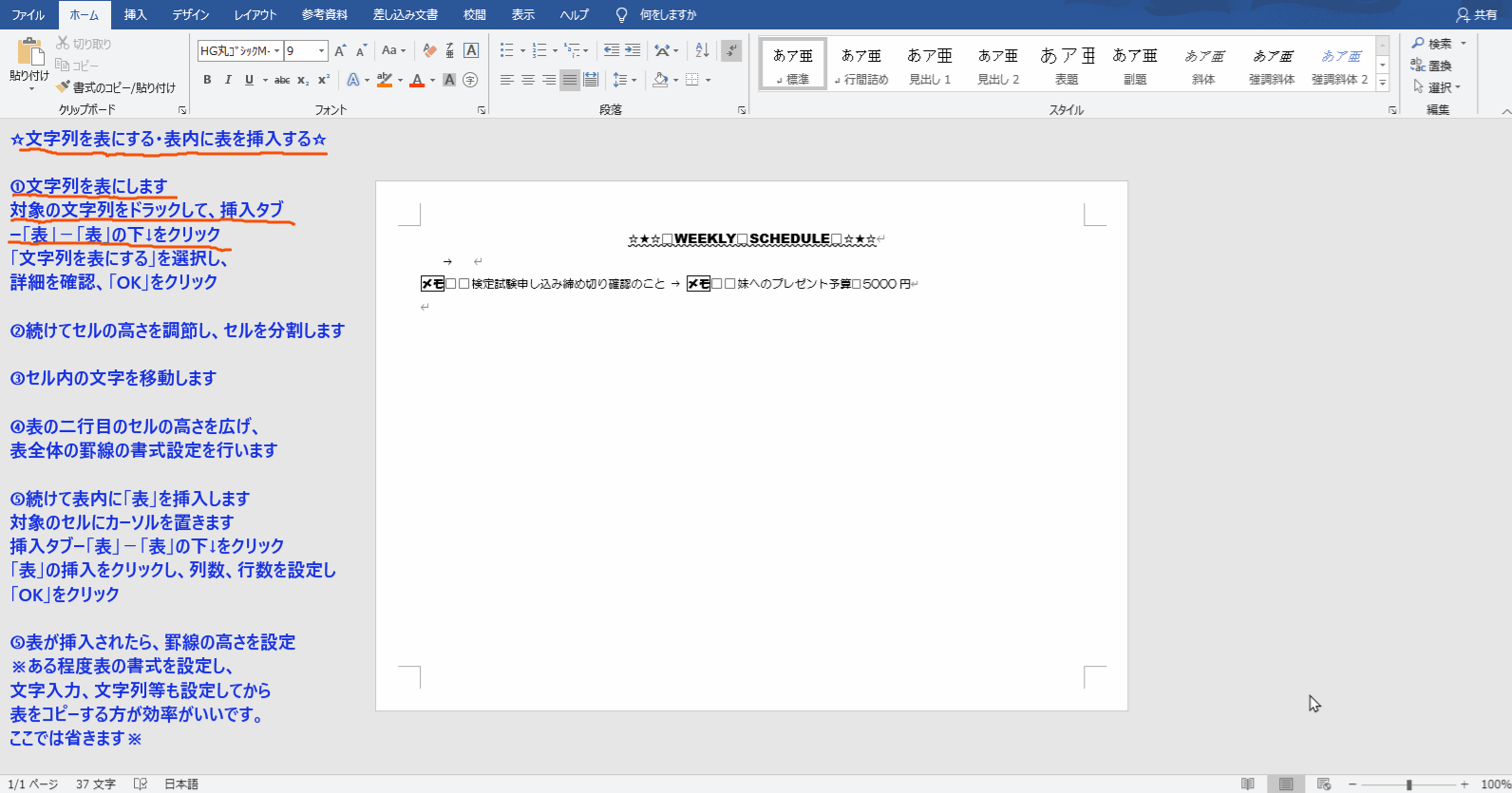Click the Enclosed Character (字) icon

[x=470, y=80]
